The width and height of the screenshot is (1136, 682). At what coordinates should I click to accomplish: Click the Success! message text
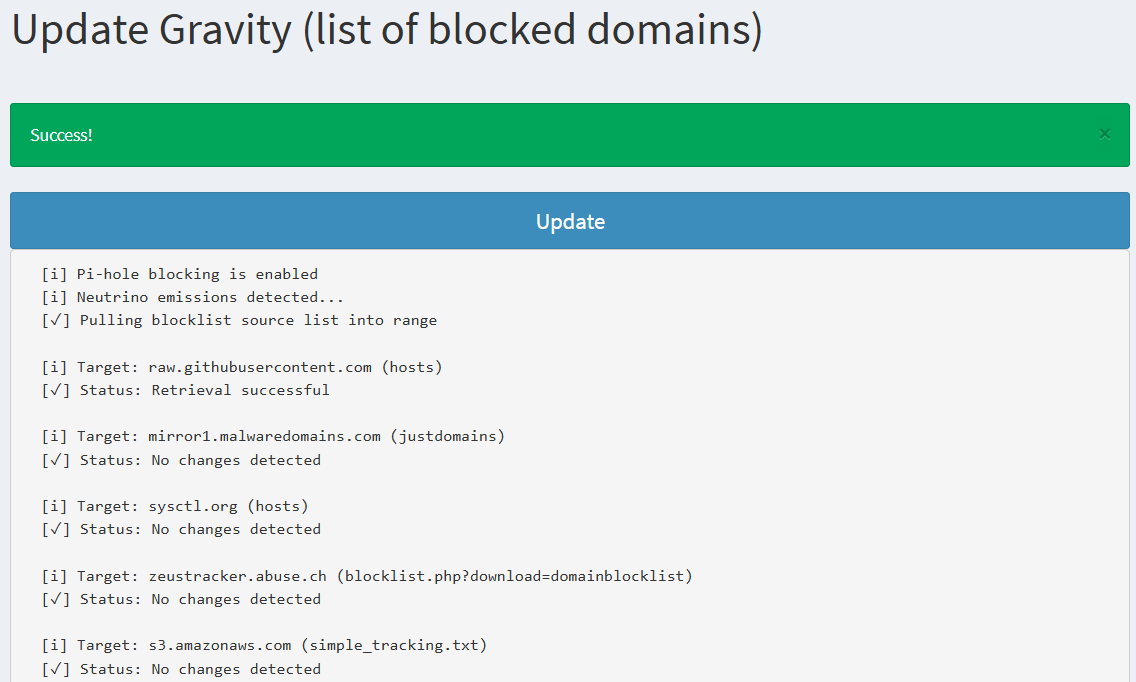61,136
